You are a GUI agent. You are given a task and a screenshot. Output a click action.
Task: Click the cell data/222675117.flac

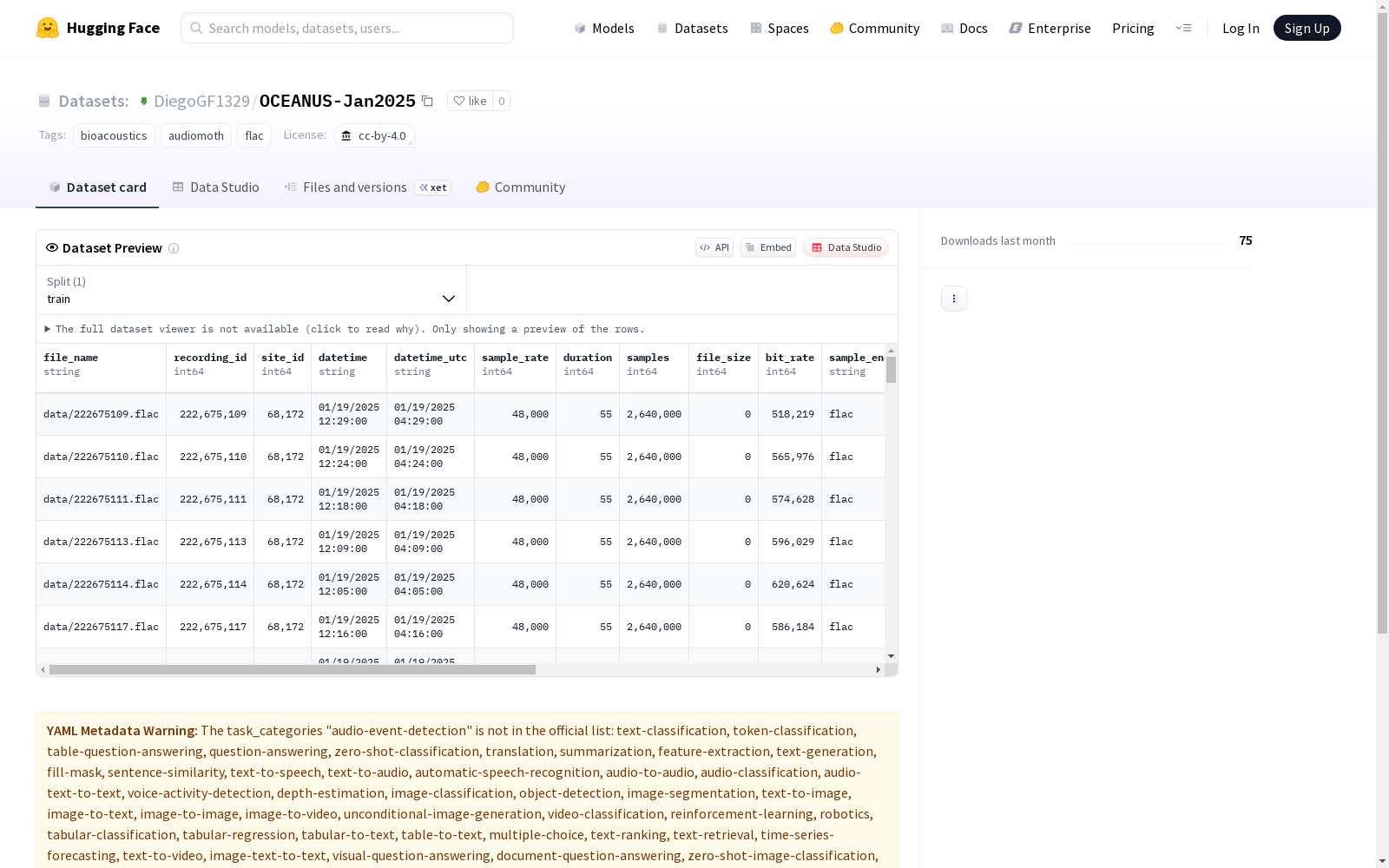(x=102, y=627)
